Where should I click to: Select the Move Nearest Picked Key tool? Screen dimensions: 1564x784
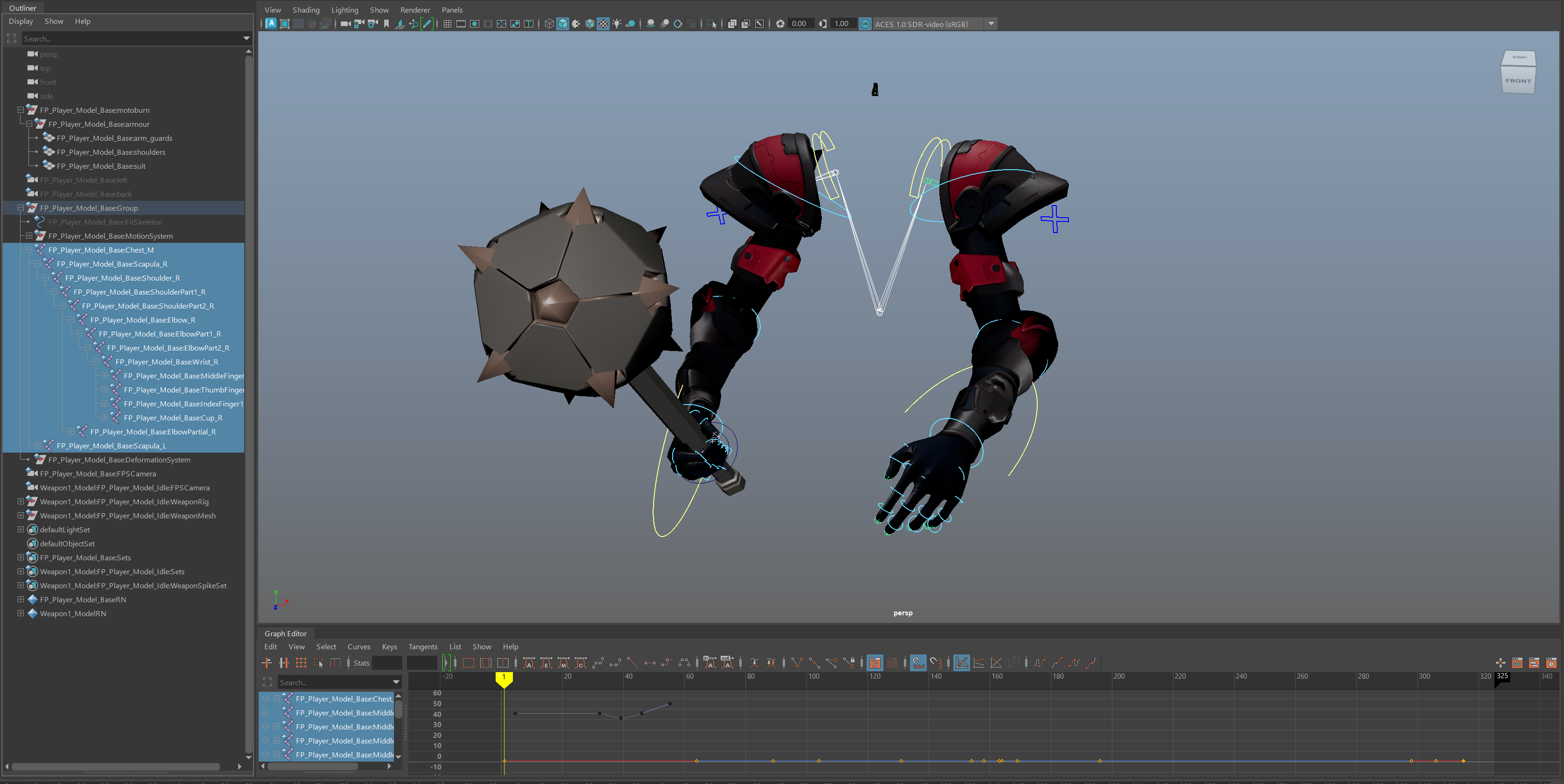(x=267, y=662)
